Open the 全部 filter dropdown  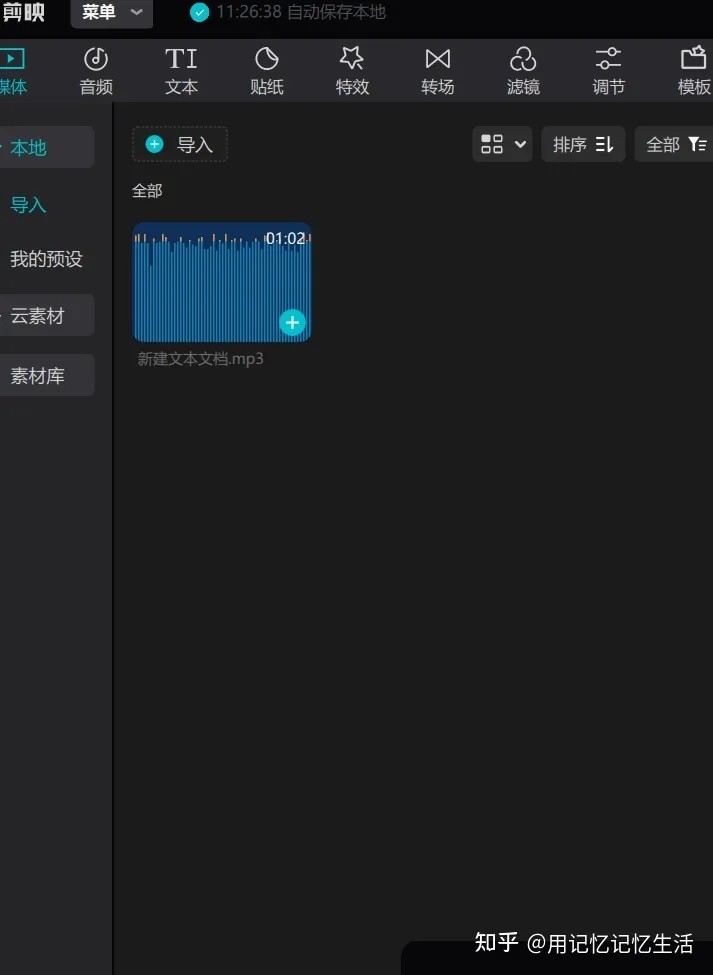(x=675, y=145)
